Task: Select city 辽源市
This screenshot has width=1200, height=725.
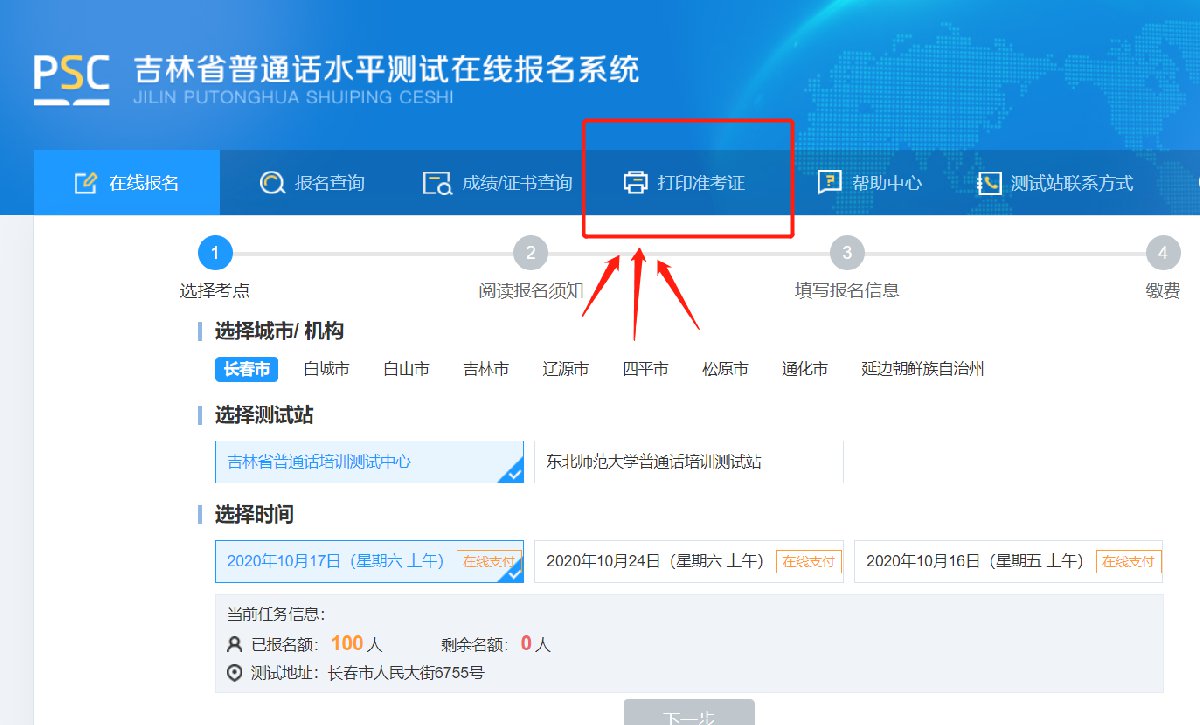Action: click(566, 369)
